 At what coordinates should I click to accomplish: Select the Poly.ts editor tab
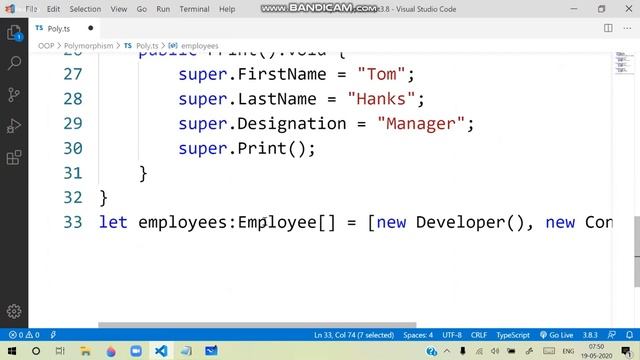64,28
